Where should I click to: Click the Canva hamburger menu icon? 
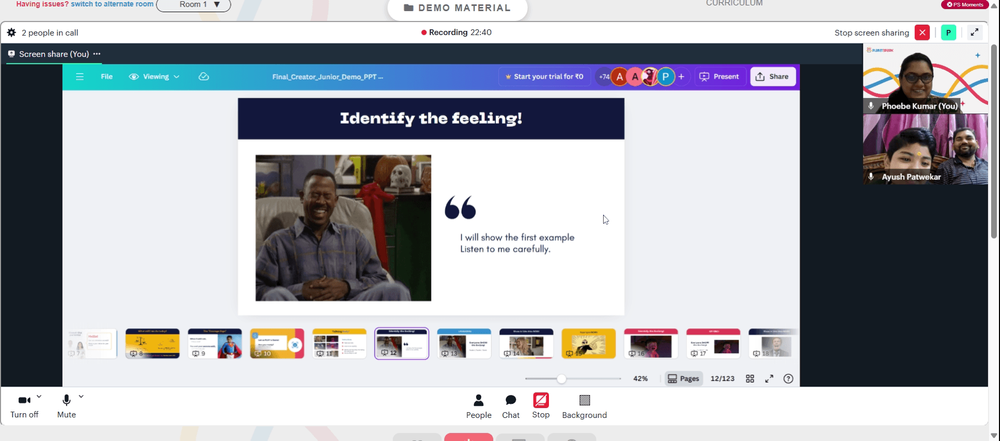coord(80,77)
